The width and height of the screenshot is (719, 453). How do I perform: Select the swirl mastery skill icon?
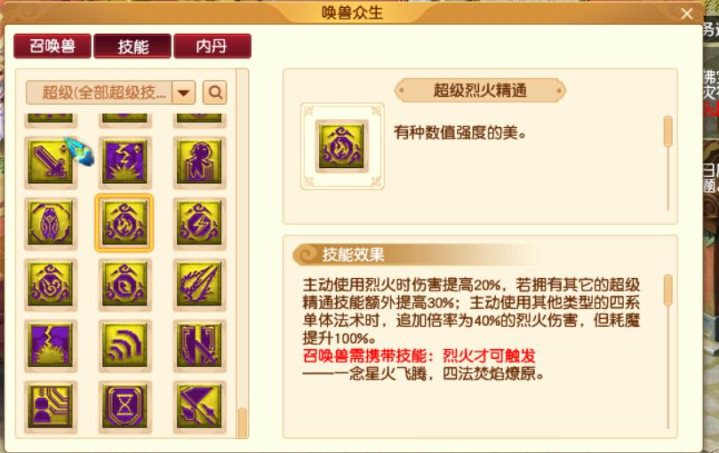tap(50, 285)
